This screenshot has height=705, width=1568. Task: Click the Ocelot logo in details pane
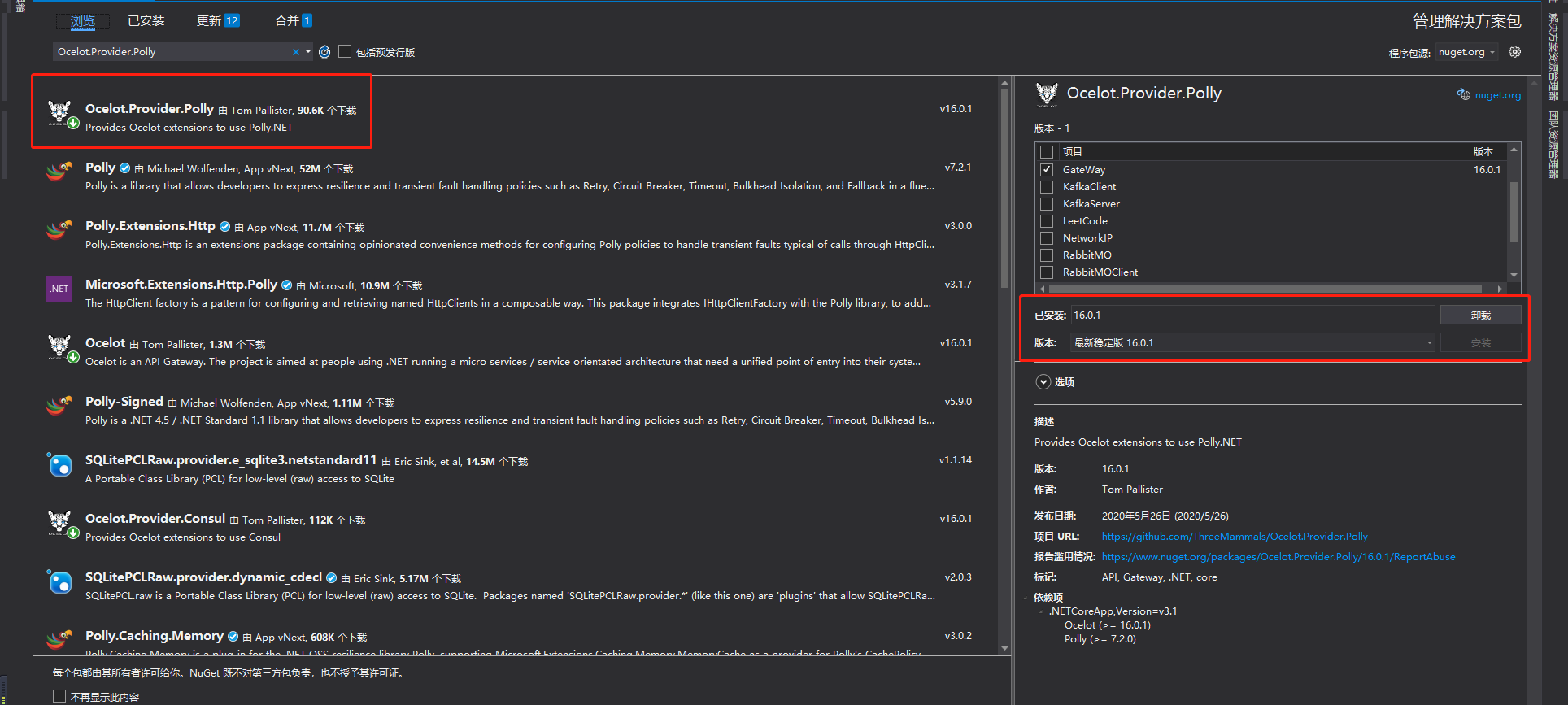(1047, 94)
